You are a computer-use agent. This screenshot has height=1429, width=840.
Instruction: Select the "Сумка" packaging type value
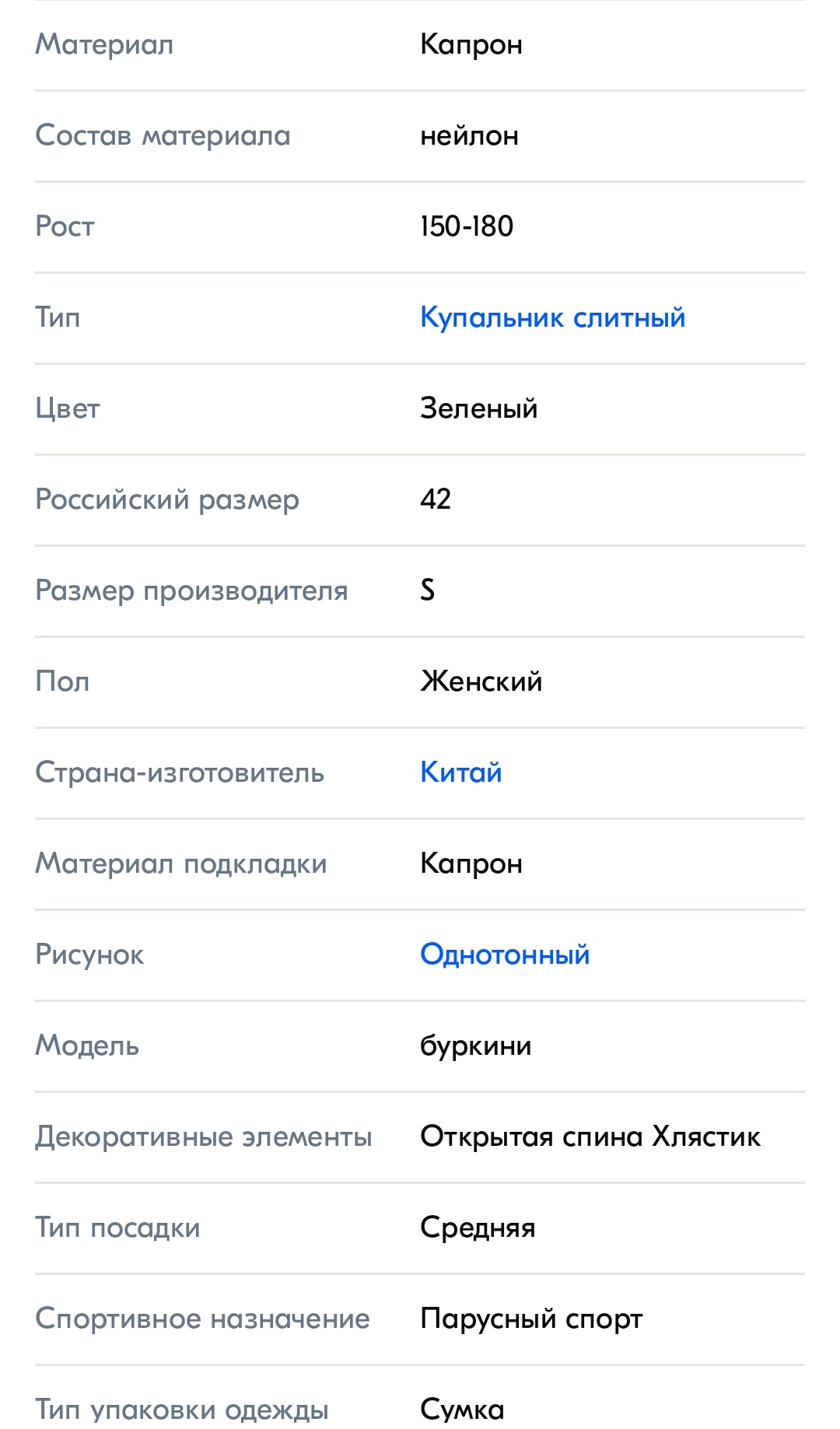pyautogui.click(x=462, y=1409)
